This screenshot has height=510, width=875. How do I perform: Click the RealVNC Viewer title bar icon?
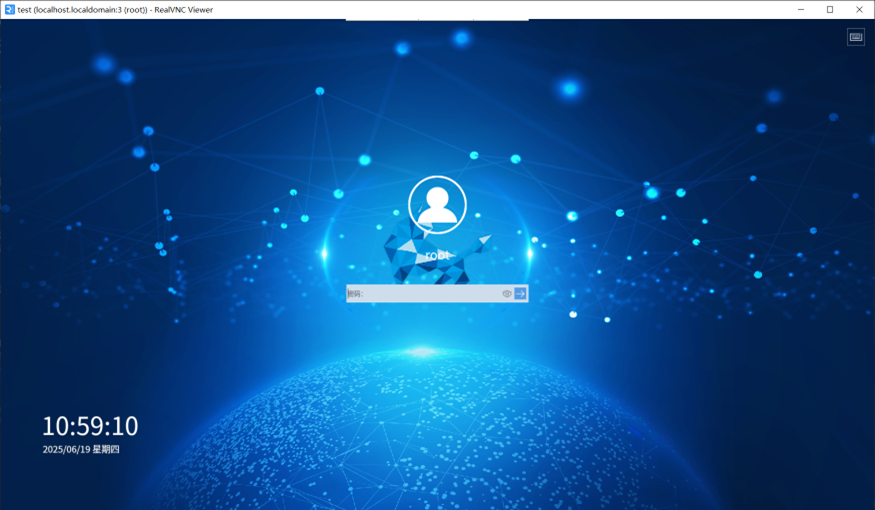click(9, 9)
